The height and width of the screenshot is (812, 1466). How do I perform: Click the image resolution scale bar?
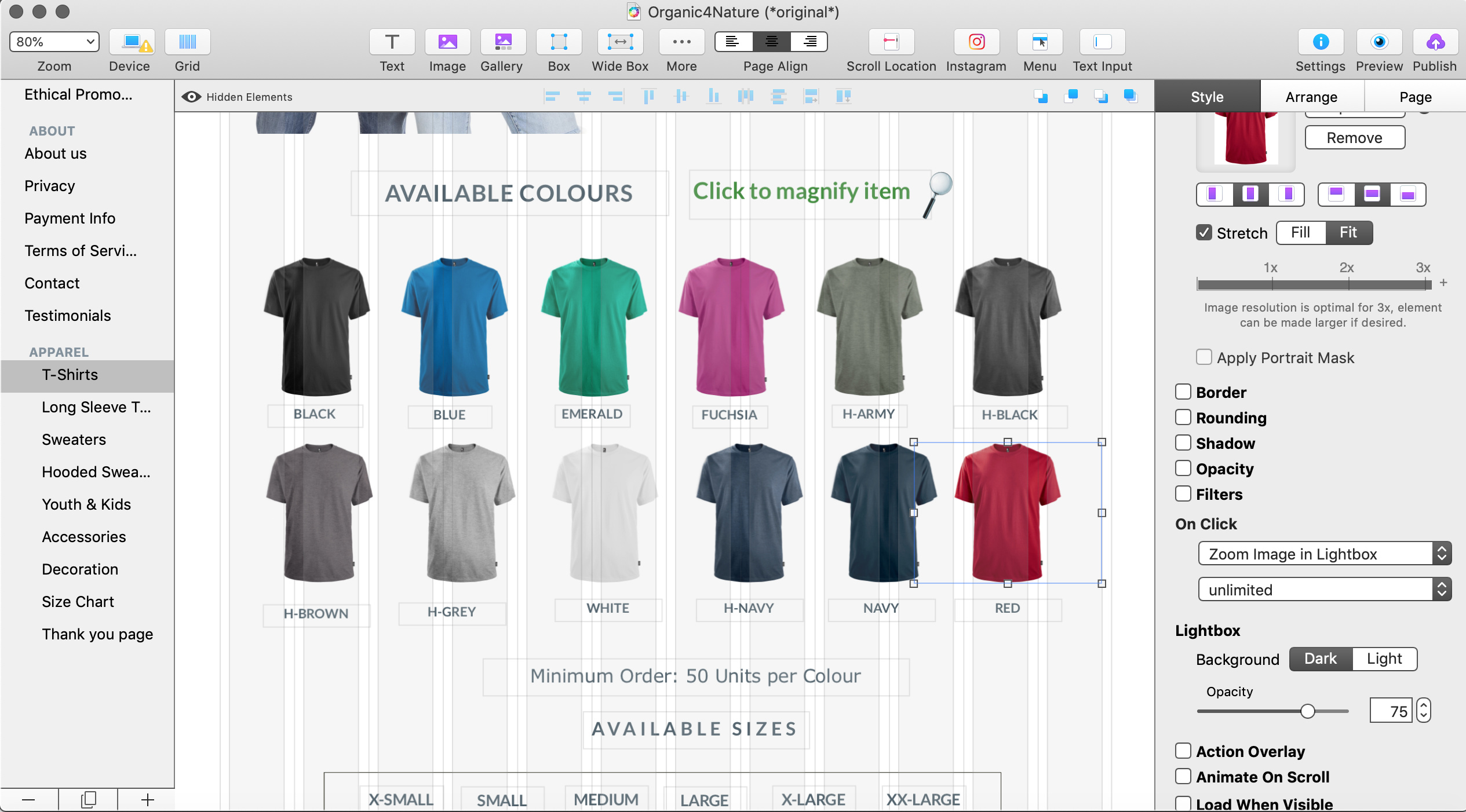1314,284
